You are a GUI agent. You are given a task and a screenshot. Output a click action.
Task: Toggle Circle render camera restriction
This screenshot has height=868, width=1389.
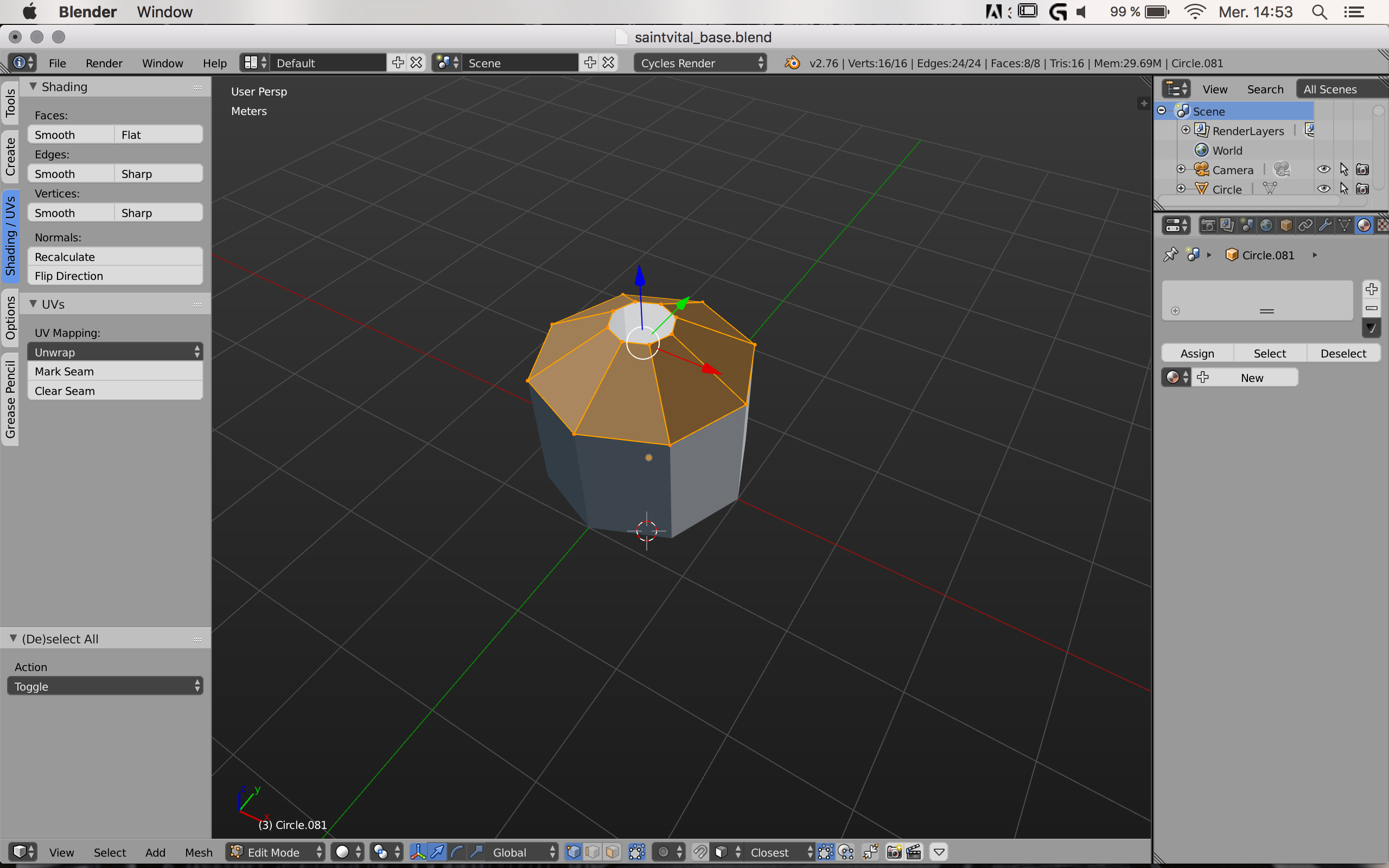[x=1362, y=189]
